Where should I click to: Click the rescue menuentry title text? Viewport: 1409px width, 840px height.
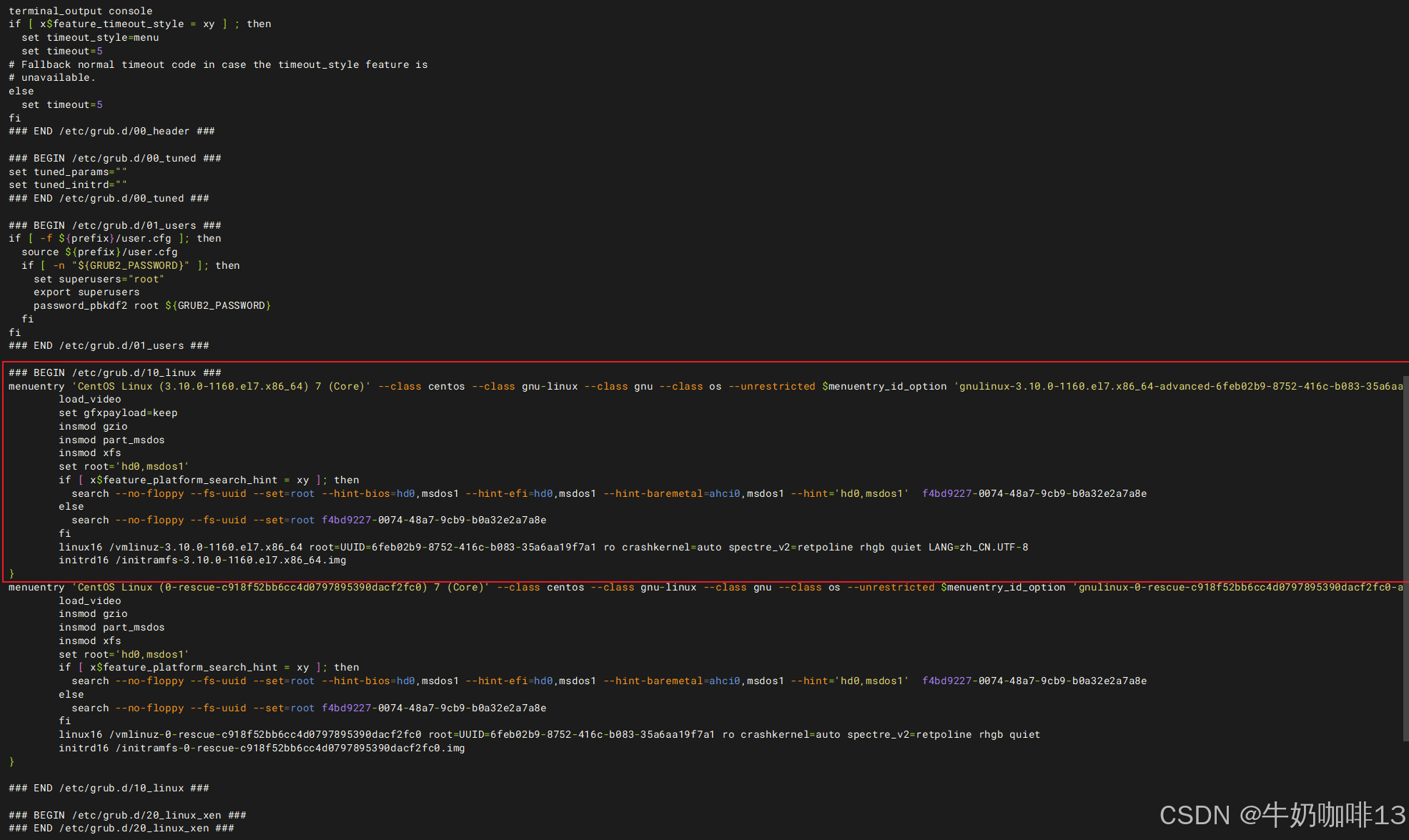pos(282,587)
